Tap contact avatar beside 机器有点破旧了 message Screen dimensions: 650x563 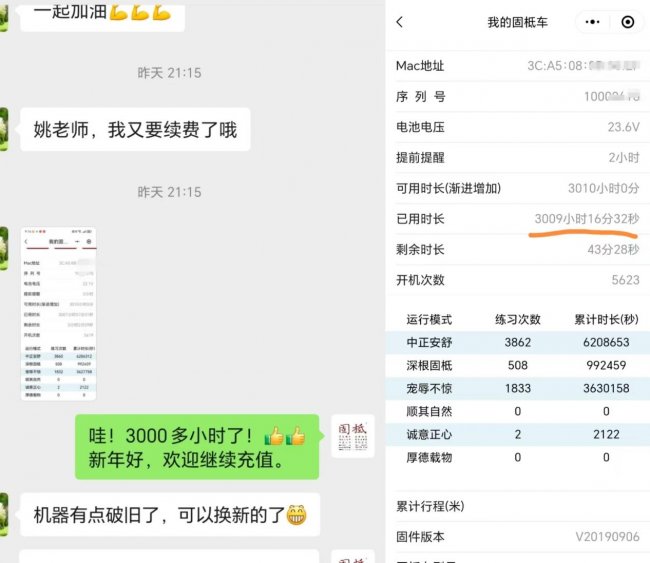point(4,514)
